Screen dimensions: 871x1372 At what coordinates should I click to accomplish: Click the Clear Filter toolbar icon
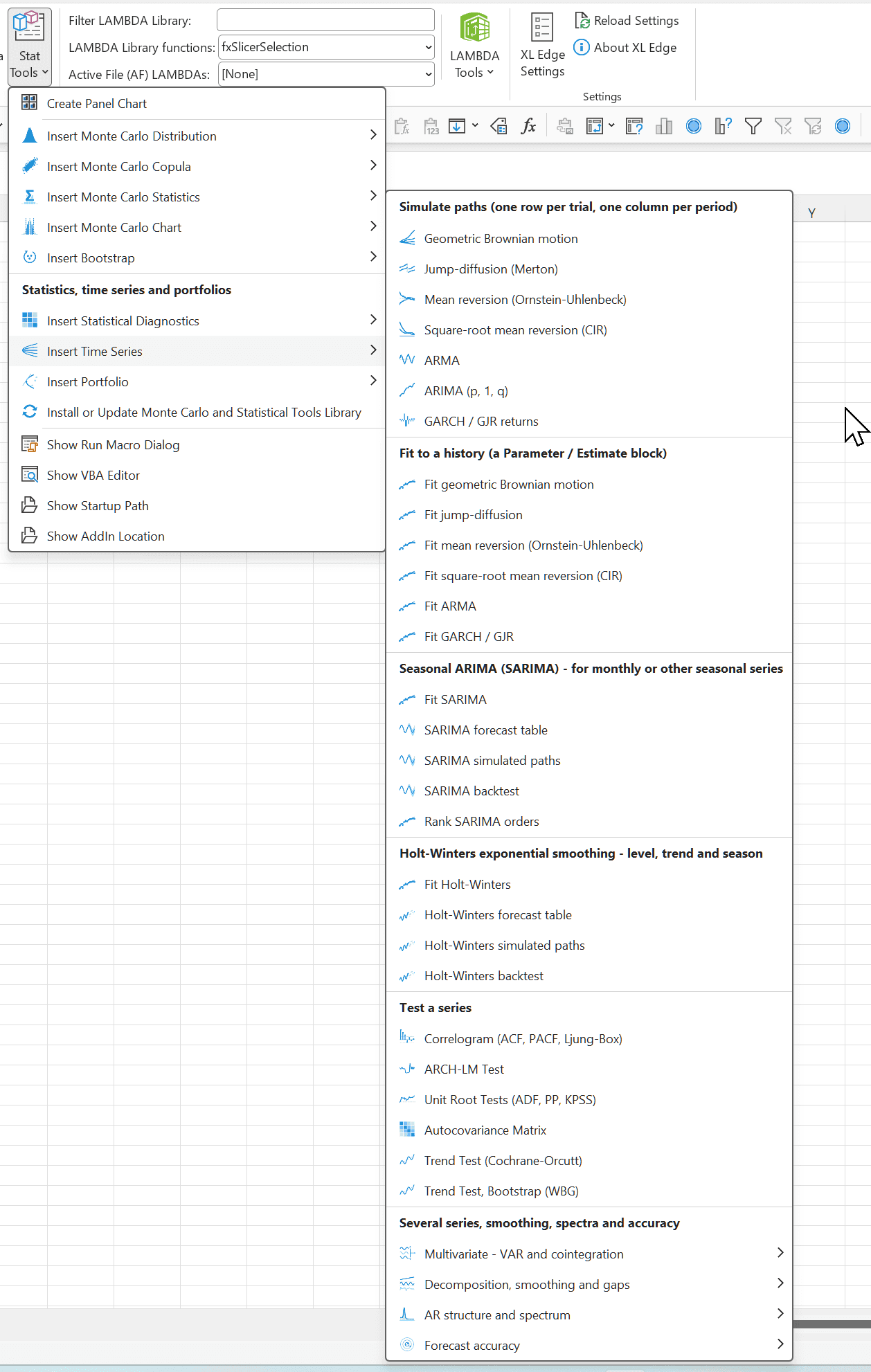point(783,126)
